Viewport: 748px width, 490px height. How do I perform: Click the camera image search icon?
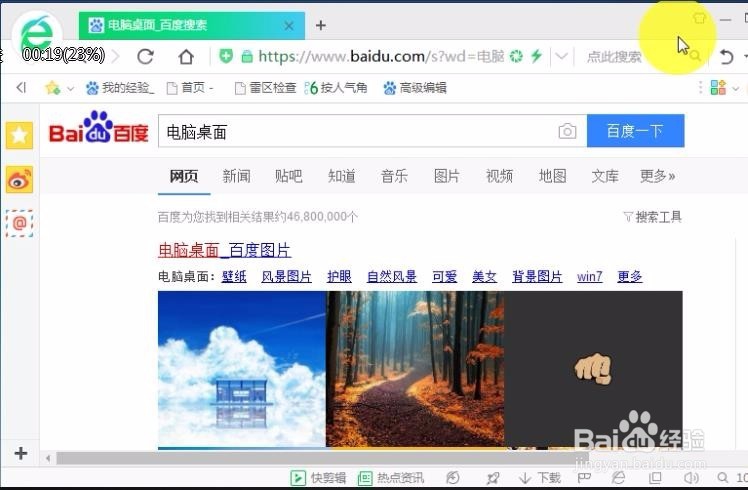[x=567, y=131]
